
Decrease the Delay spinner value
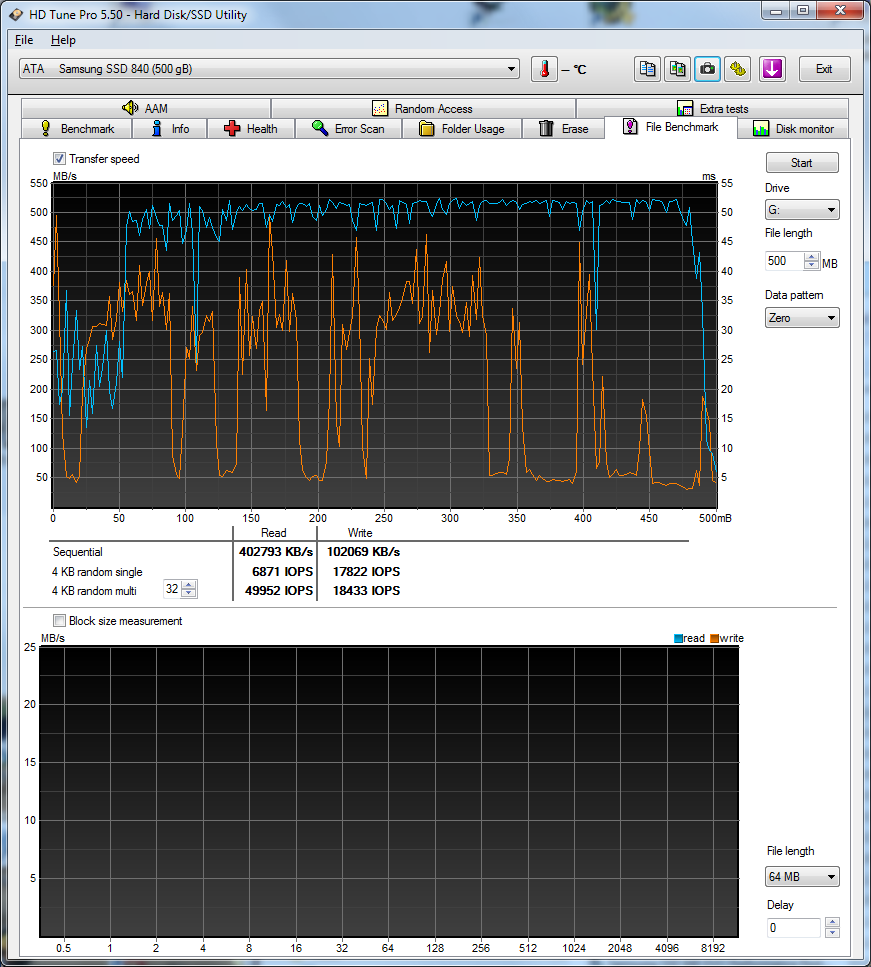832,932
